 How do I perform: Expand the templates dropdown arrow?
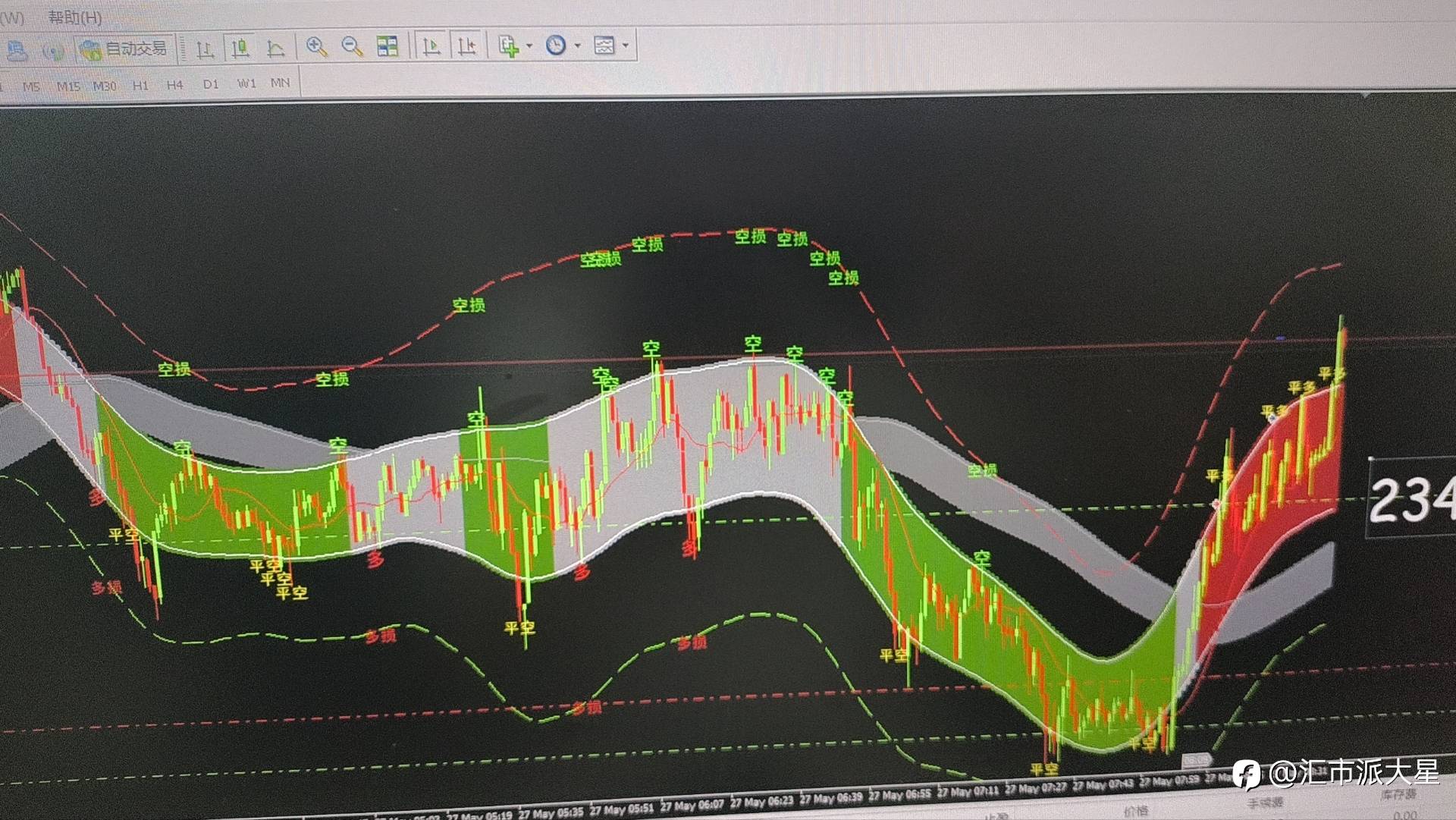(x=626, y=46)
